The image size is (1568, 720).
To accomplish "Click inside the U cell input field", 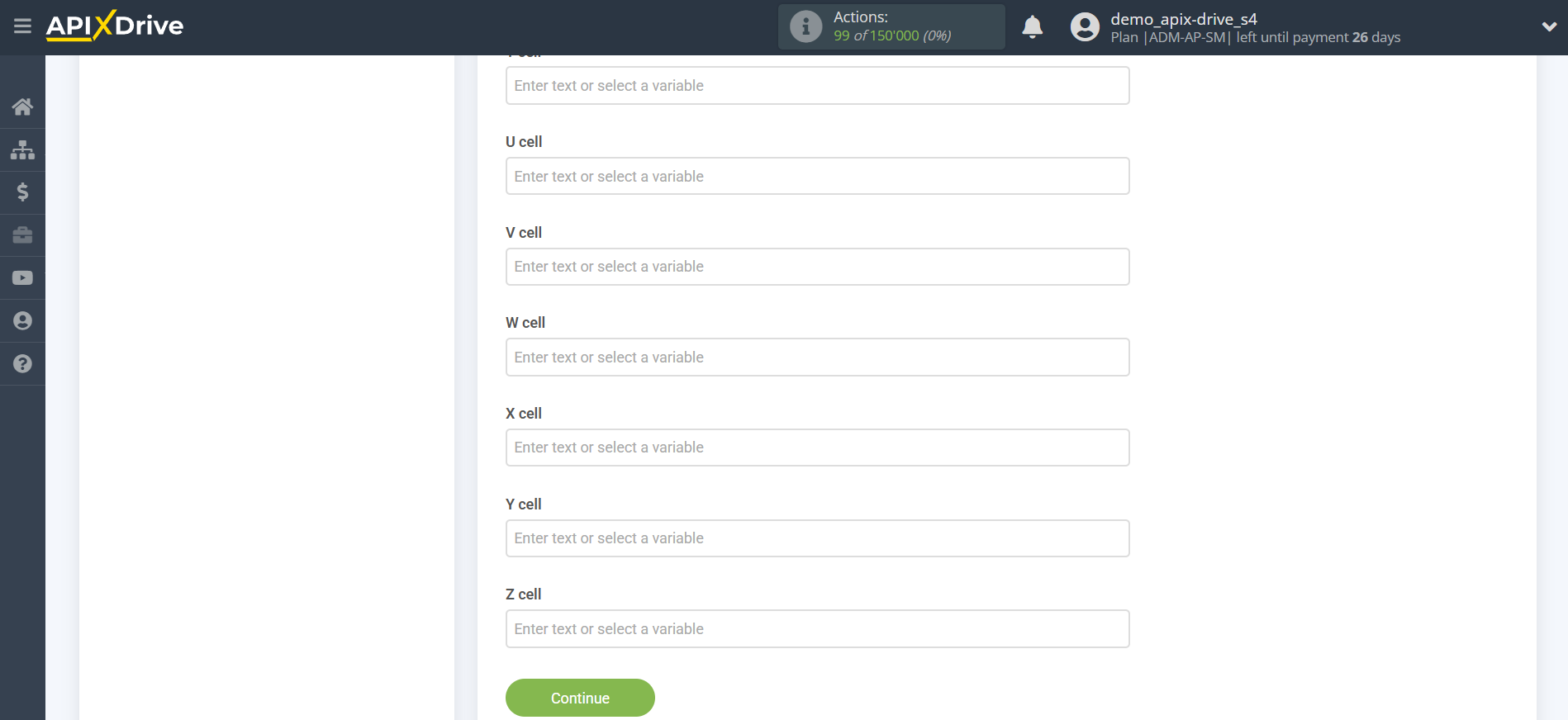I will [x=817, y=176].
